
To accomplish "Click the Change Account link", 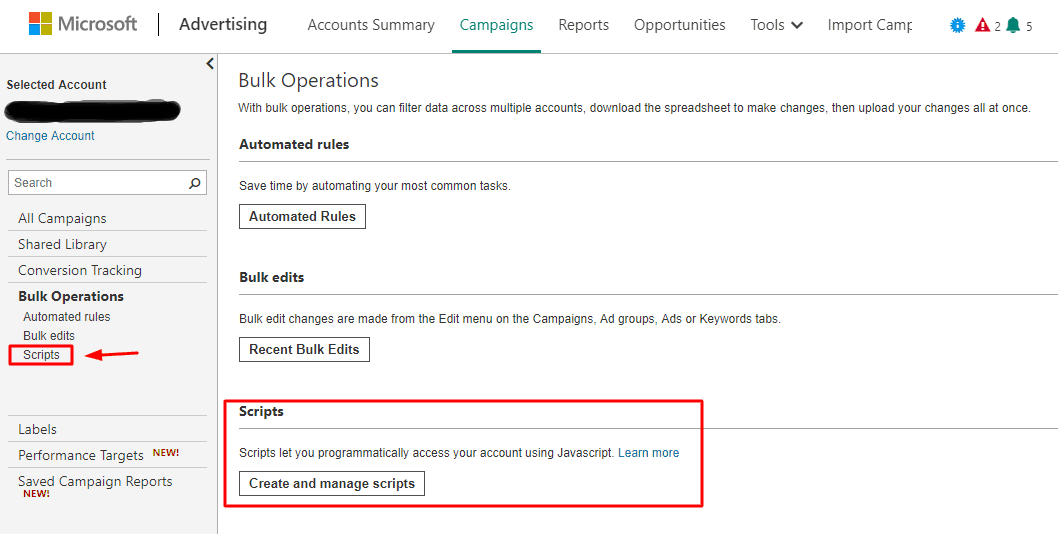I will [x=51, y=136].
